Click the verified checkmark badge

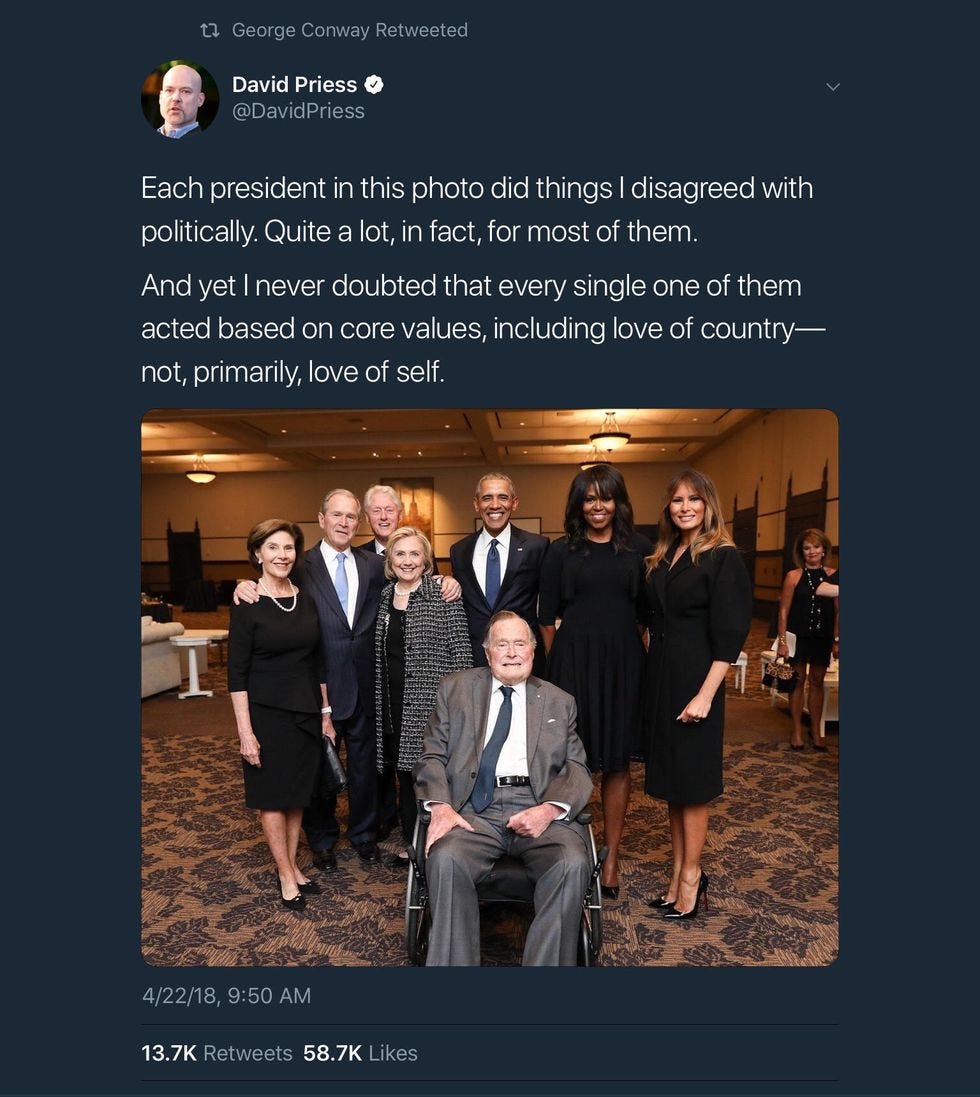pos(374,85)
